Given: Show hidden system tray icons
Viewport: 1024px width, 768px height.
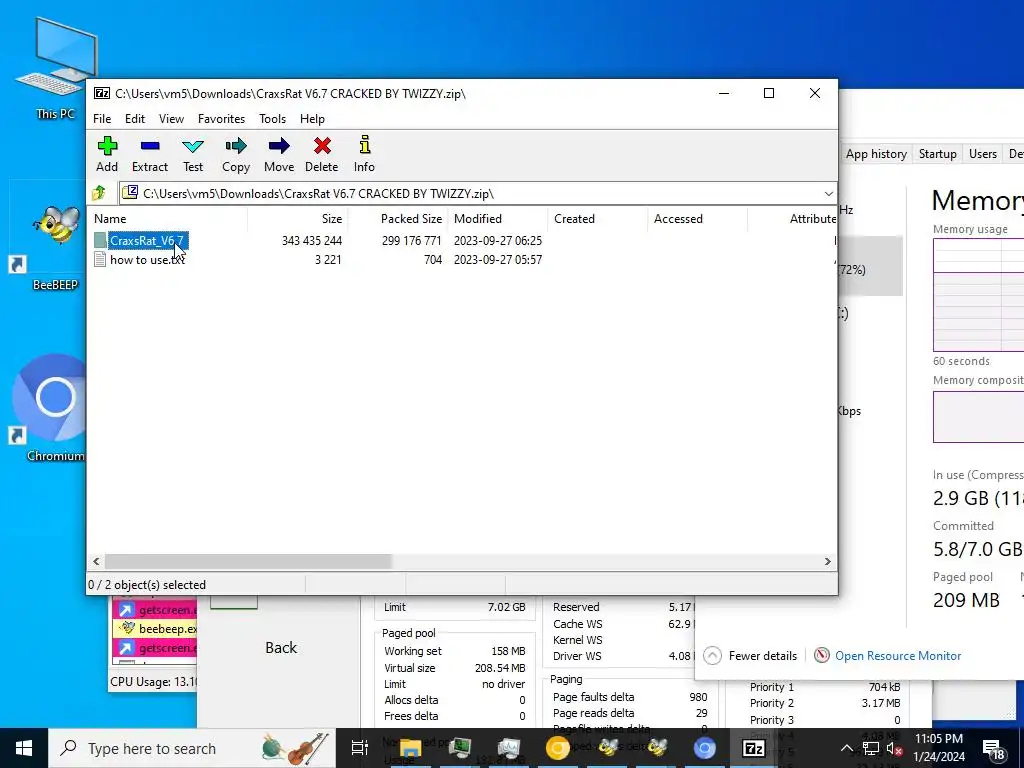Looking at the screenshot, I should tap(846, 748).
